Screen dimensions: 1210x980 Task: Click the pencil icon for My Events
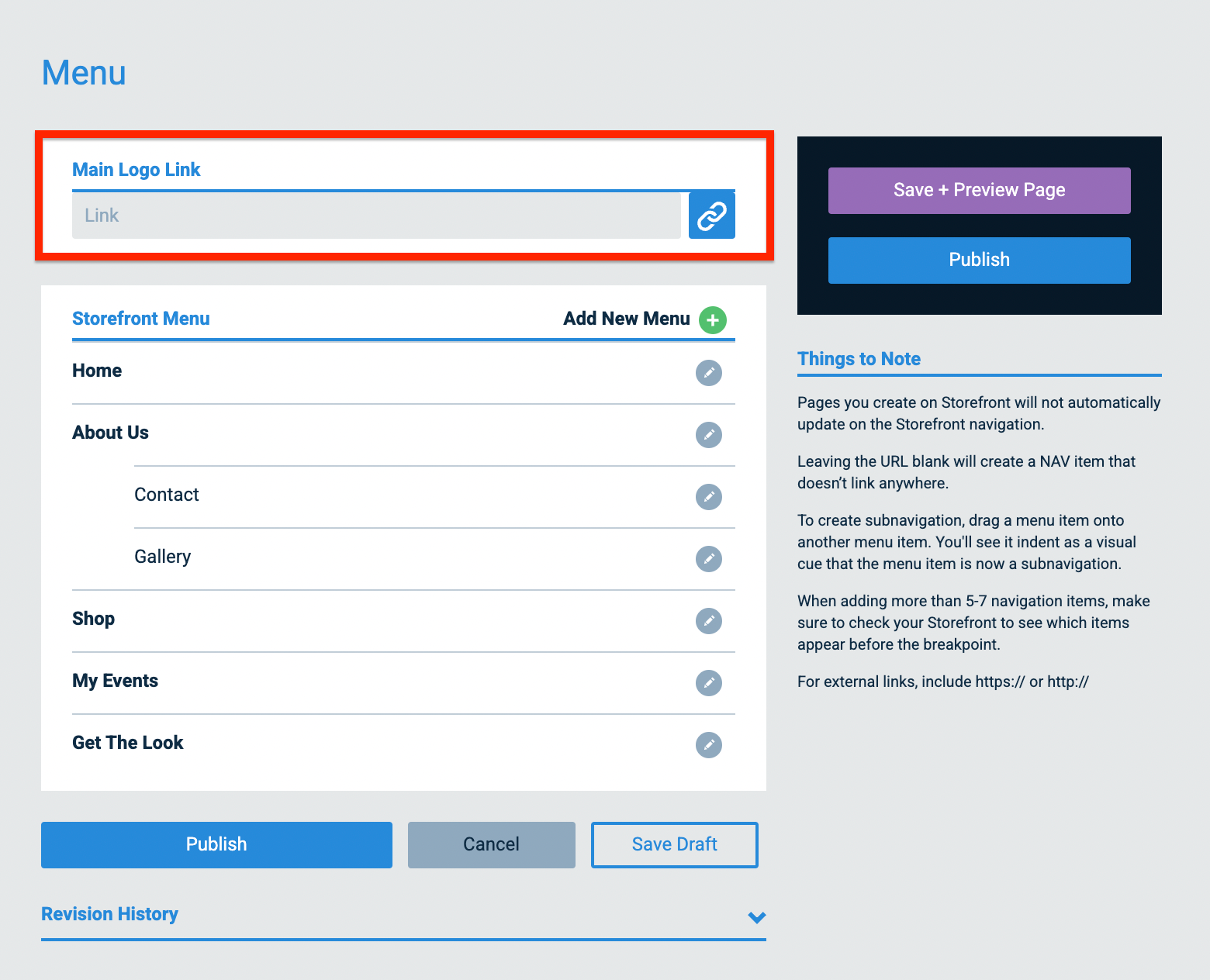(708, 683)
